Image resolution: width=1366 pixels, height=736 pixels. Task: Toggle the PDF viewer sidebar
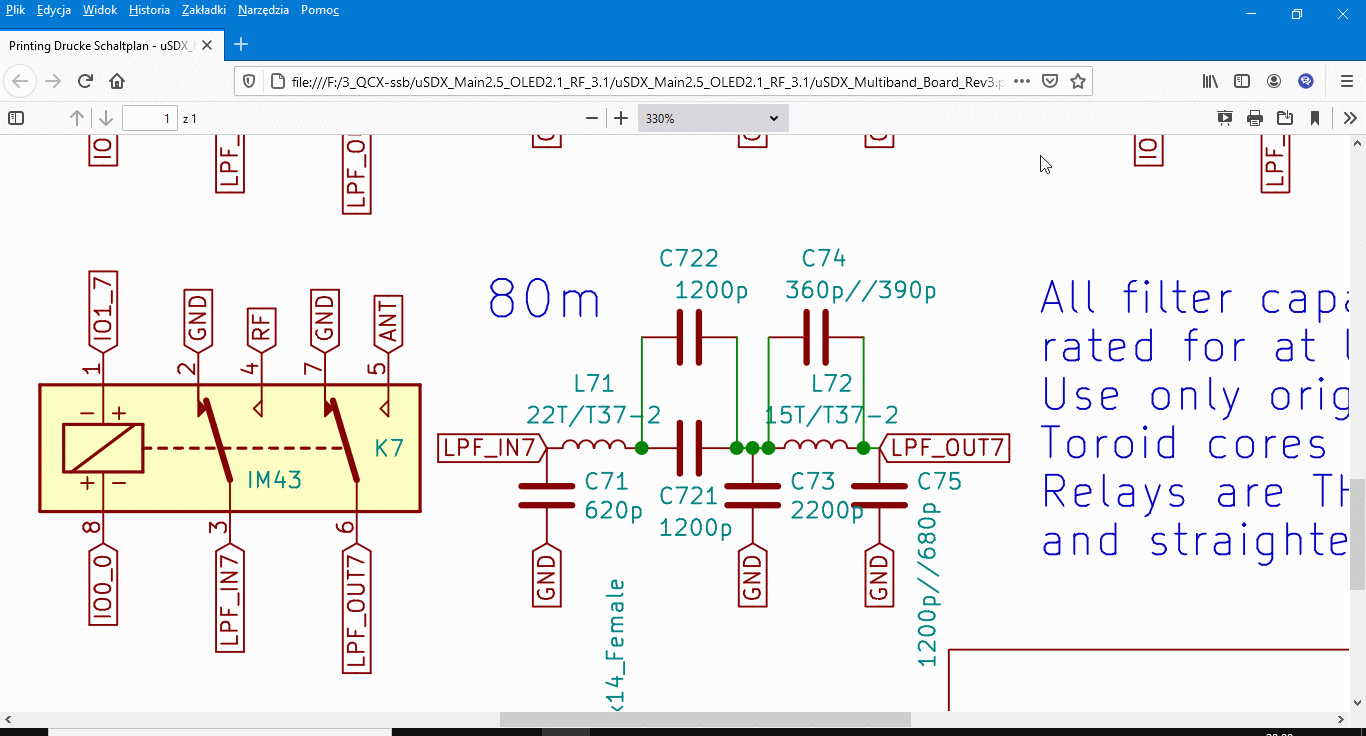[x=16, y=118]
